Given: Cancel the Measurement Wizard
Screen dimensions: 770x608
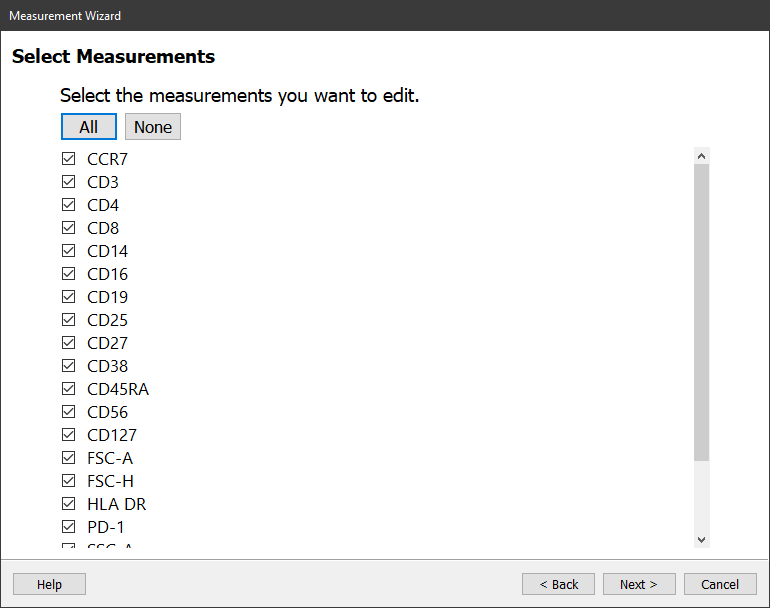Looking at the screenshot, I should coord(720,584).
